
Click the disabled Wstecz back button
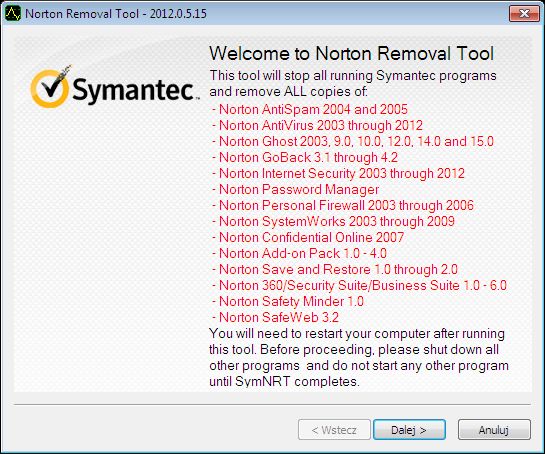334,430
